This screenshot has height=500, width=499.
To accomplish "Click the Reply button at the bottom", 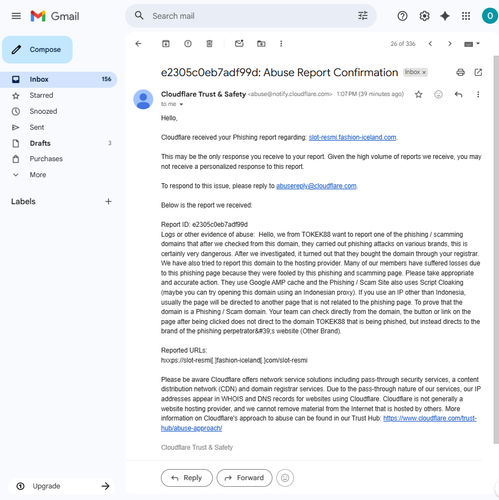I will point(187,478).
